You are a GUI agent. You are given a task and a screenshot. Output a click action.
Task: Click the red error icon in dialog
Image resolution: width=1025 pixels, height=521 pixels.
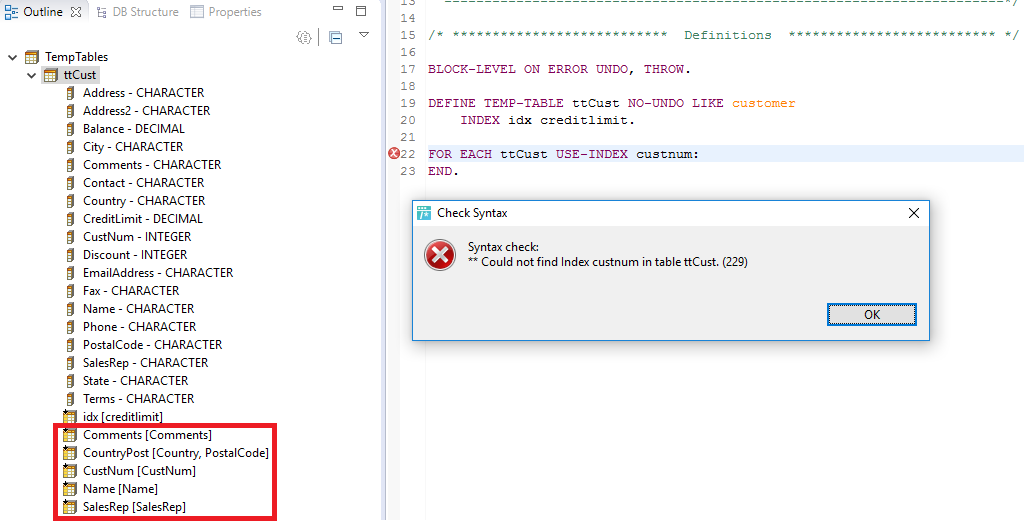click(440, 255)
